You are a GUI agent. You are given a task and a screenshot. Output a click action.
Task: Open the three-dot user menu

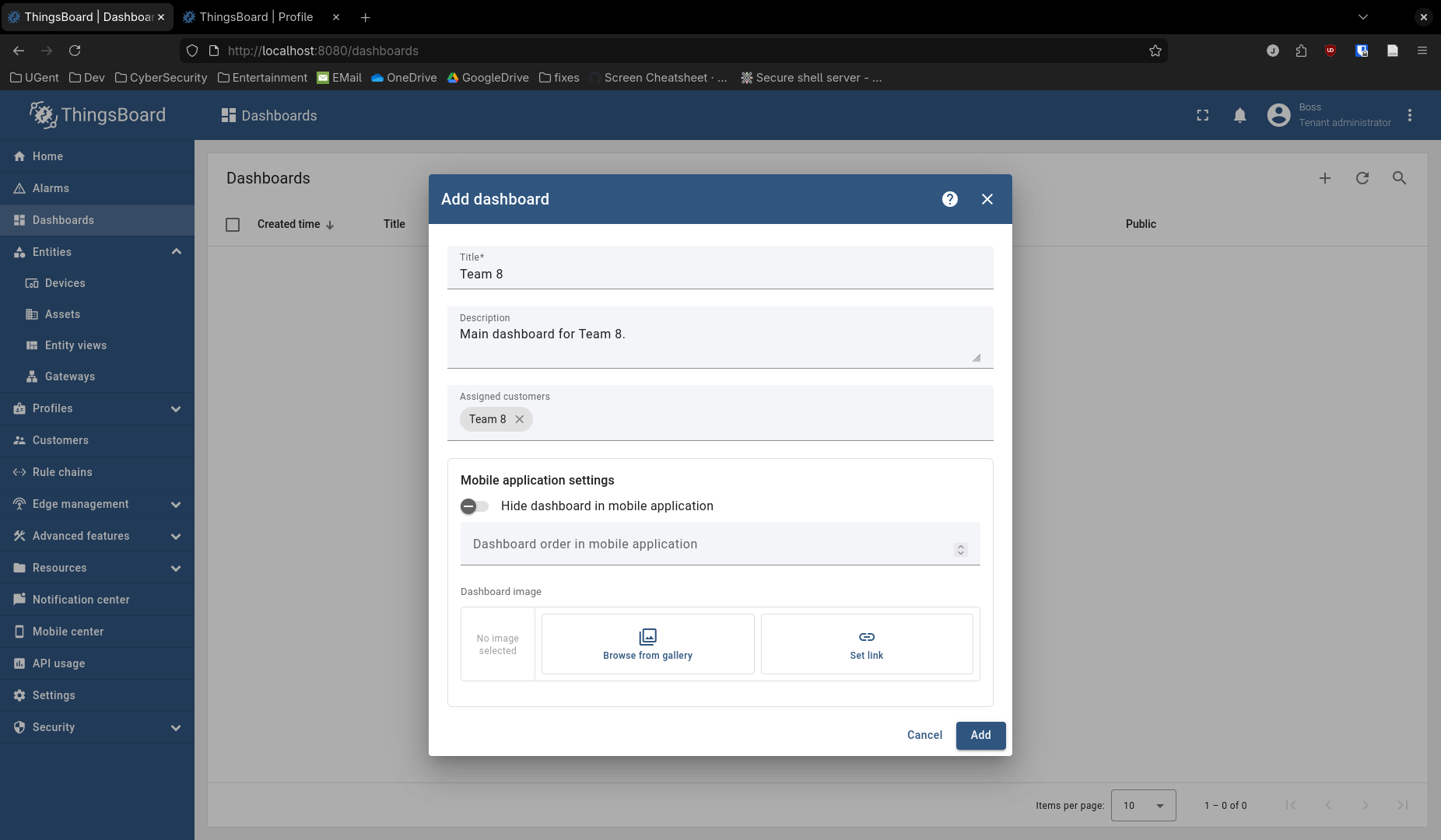(1409, 116)
